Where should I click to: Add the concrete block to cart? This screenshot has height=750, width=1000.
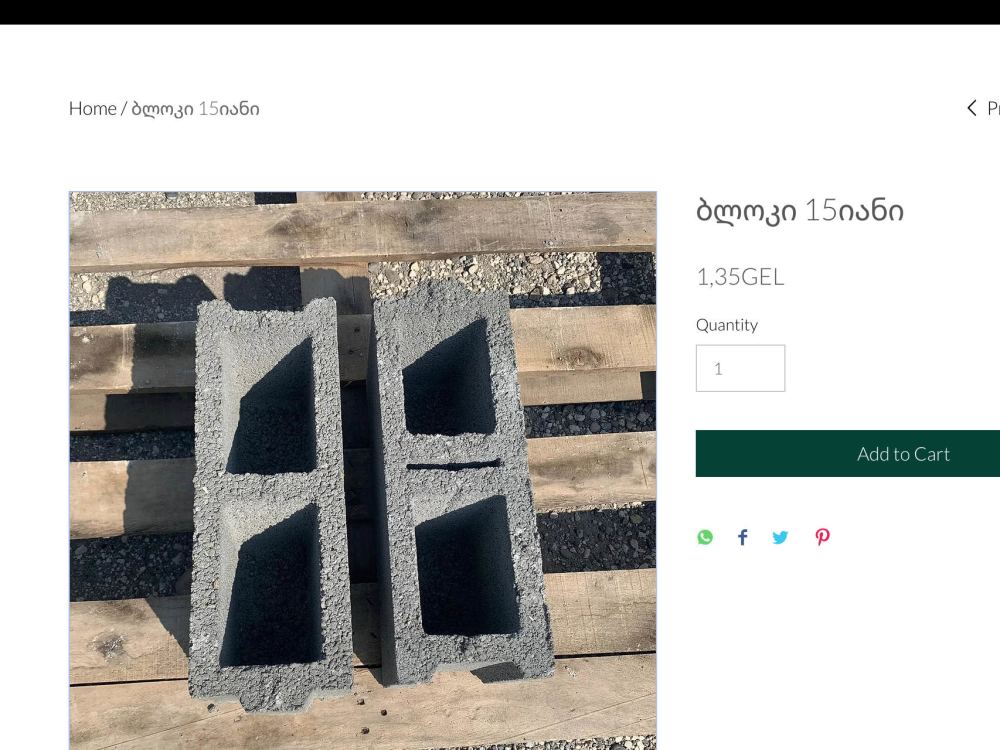[x=848, y=453]
